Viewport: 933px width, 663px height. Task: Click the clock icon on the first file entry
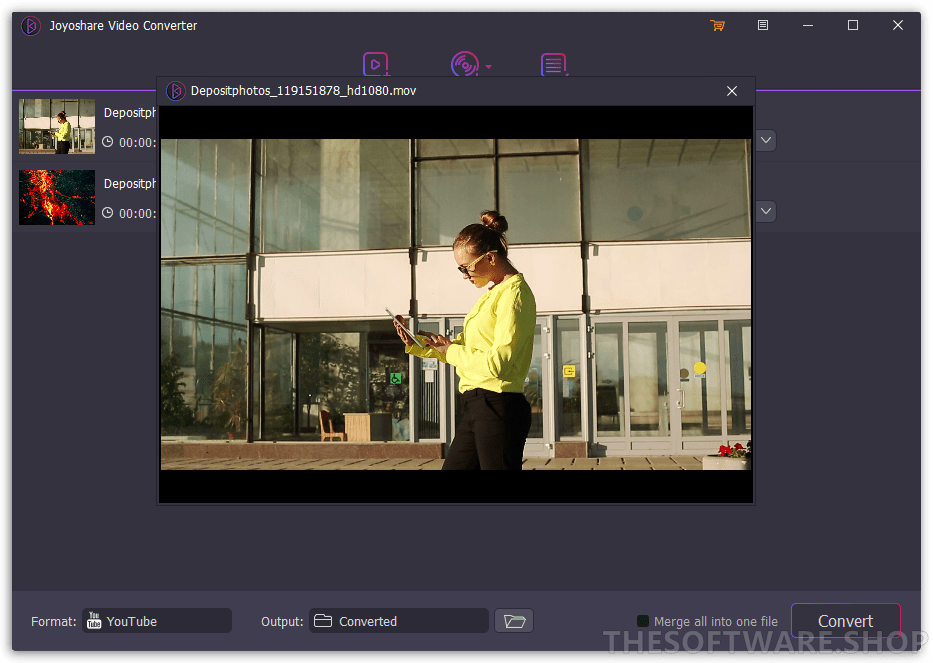coord(109,141)
